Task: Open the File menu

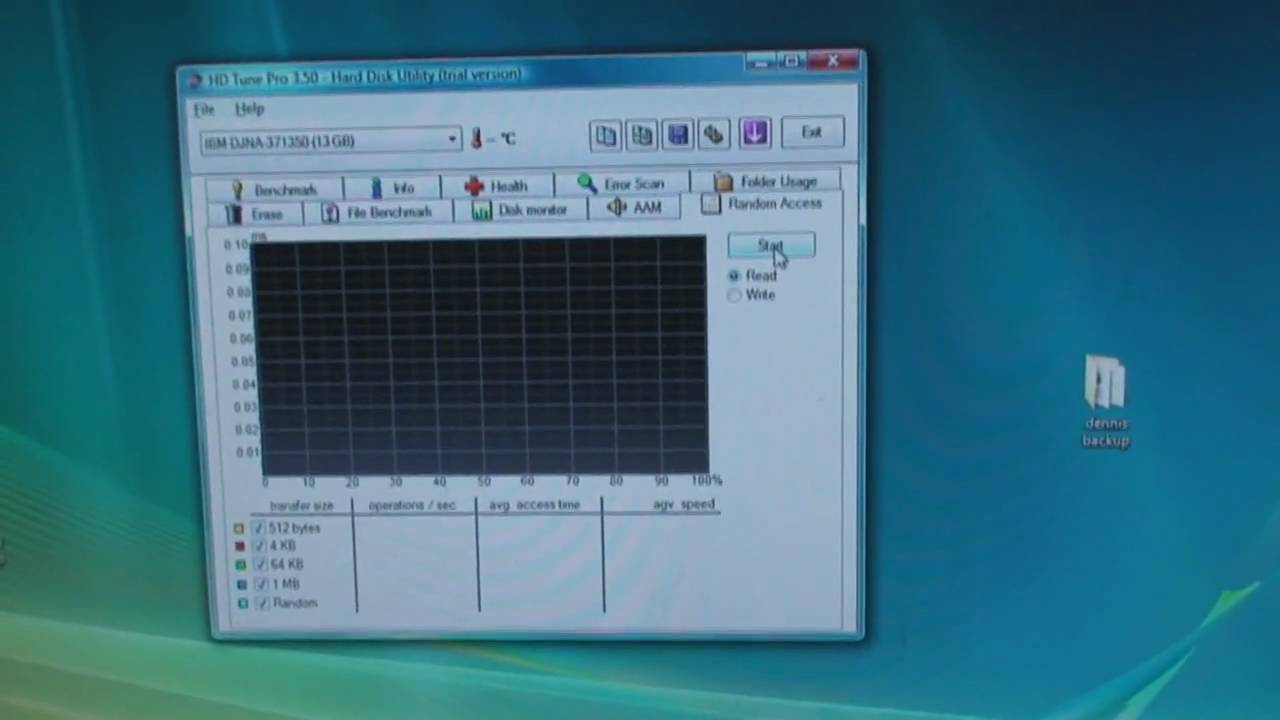Action: [x=204, y=109]
